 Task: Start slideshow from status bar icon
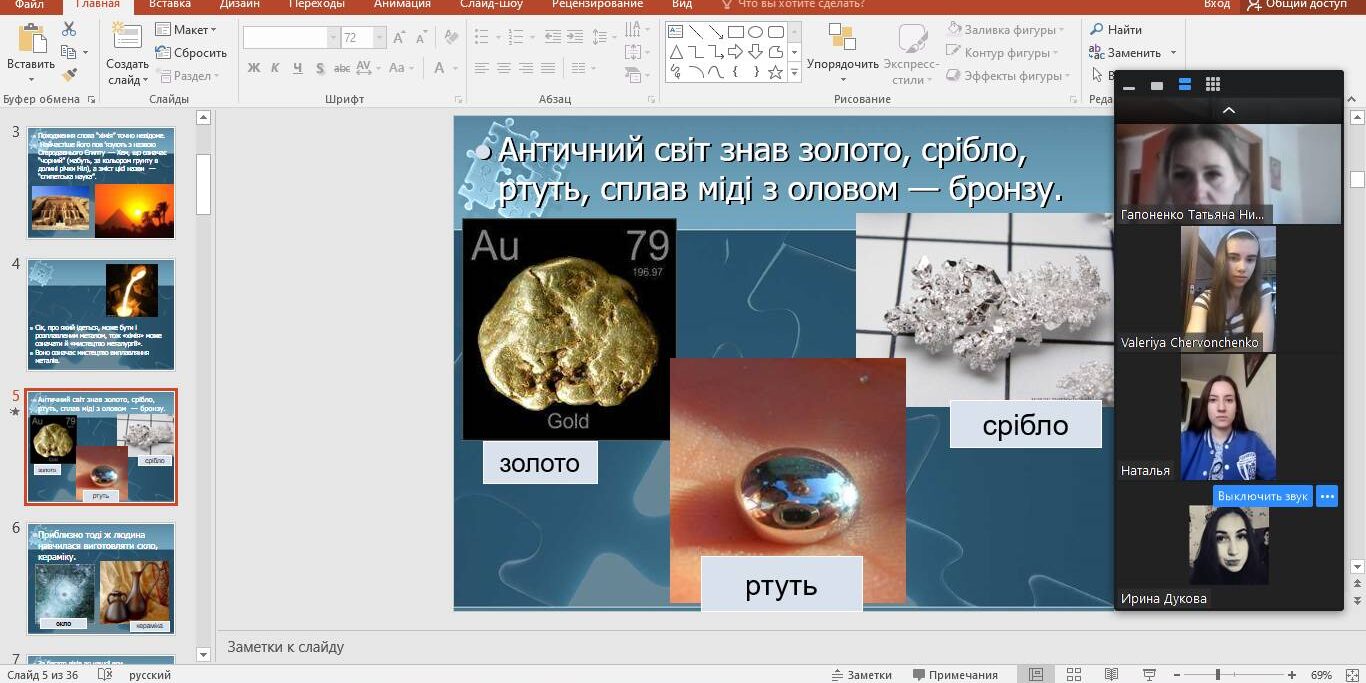[x=1148, y=675]
